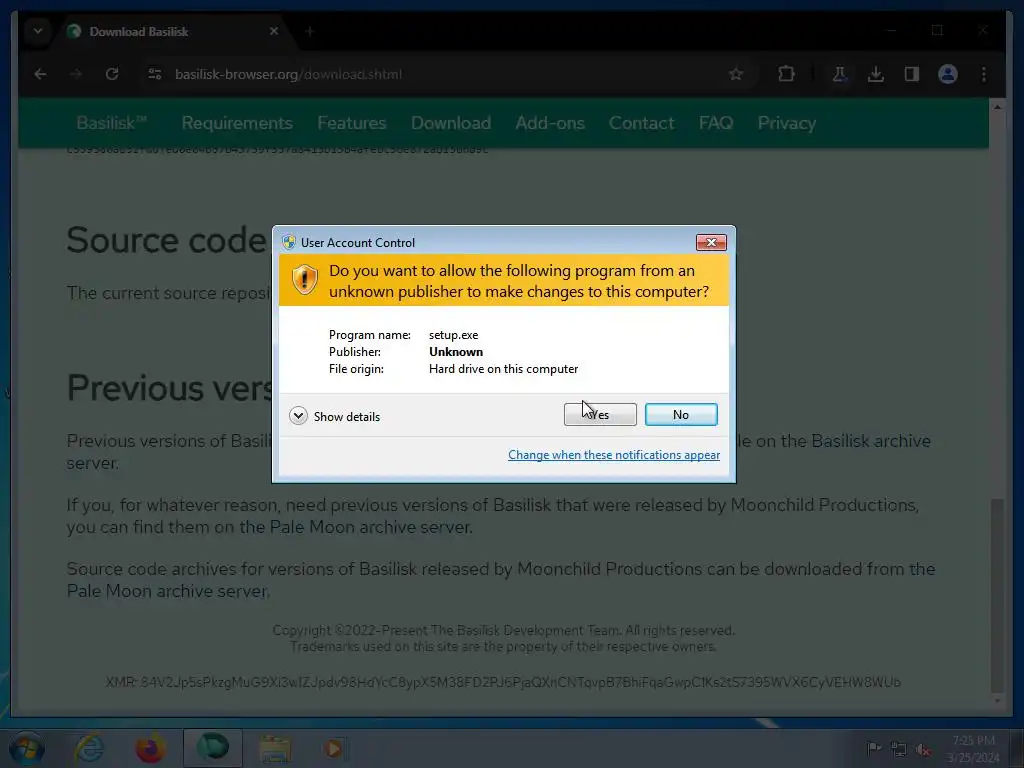Screen dimensions: 1024x768
Task: Click the Unknown publisher text
Action: [x=456, y=351]
